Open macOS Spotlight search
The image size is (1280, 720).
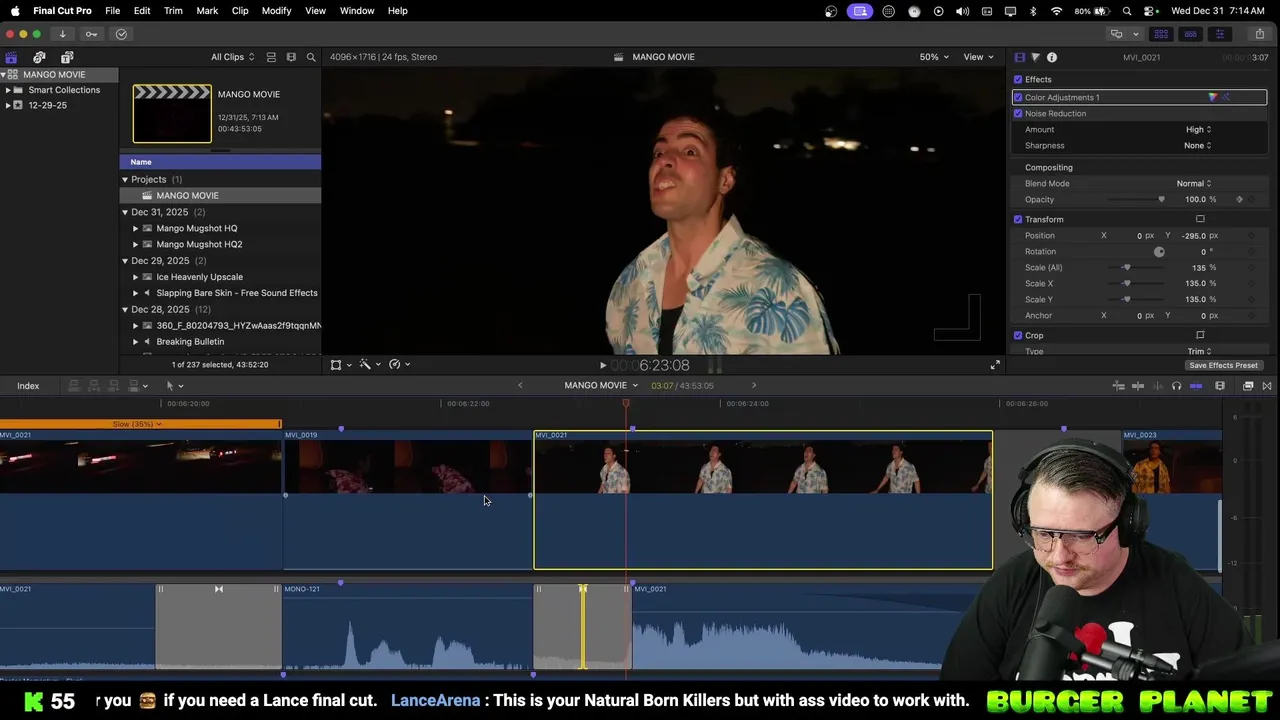[x=1127, y=10]
